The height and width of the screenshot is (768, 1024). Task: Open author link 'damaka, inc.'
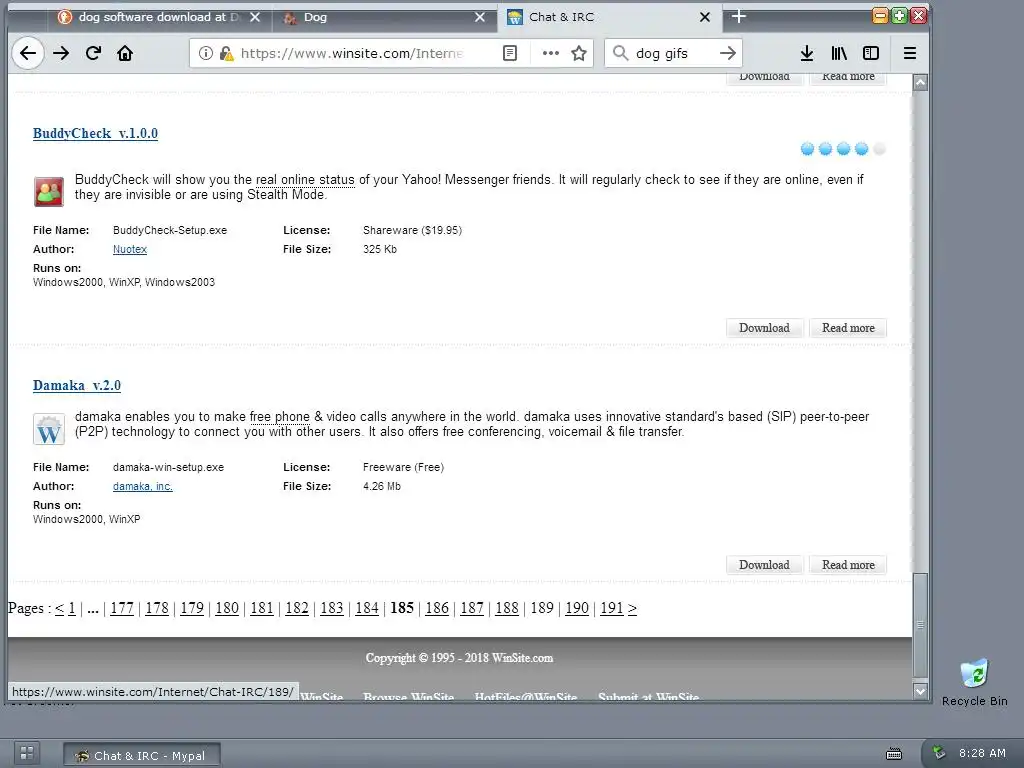[142, 486]
